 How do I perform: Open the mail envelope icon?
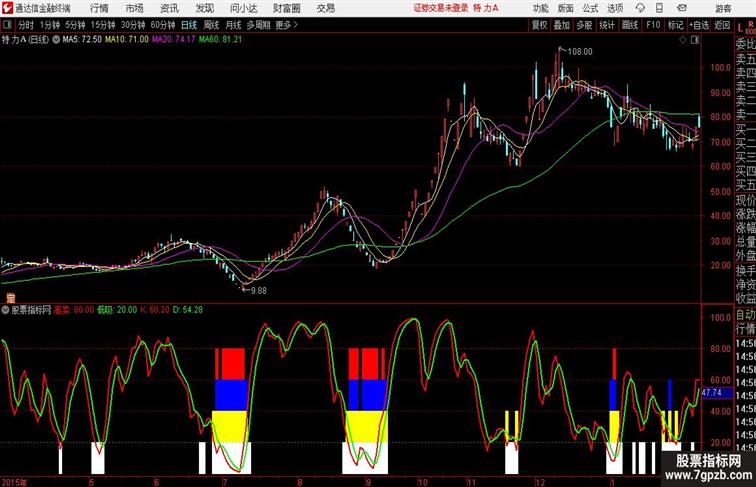[682, 8]
